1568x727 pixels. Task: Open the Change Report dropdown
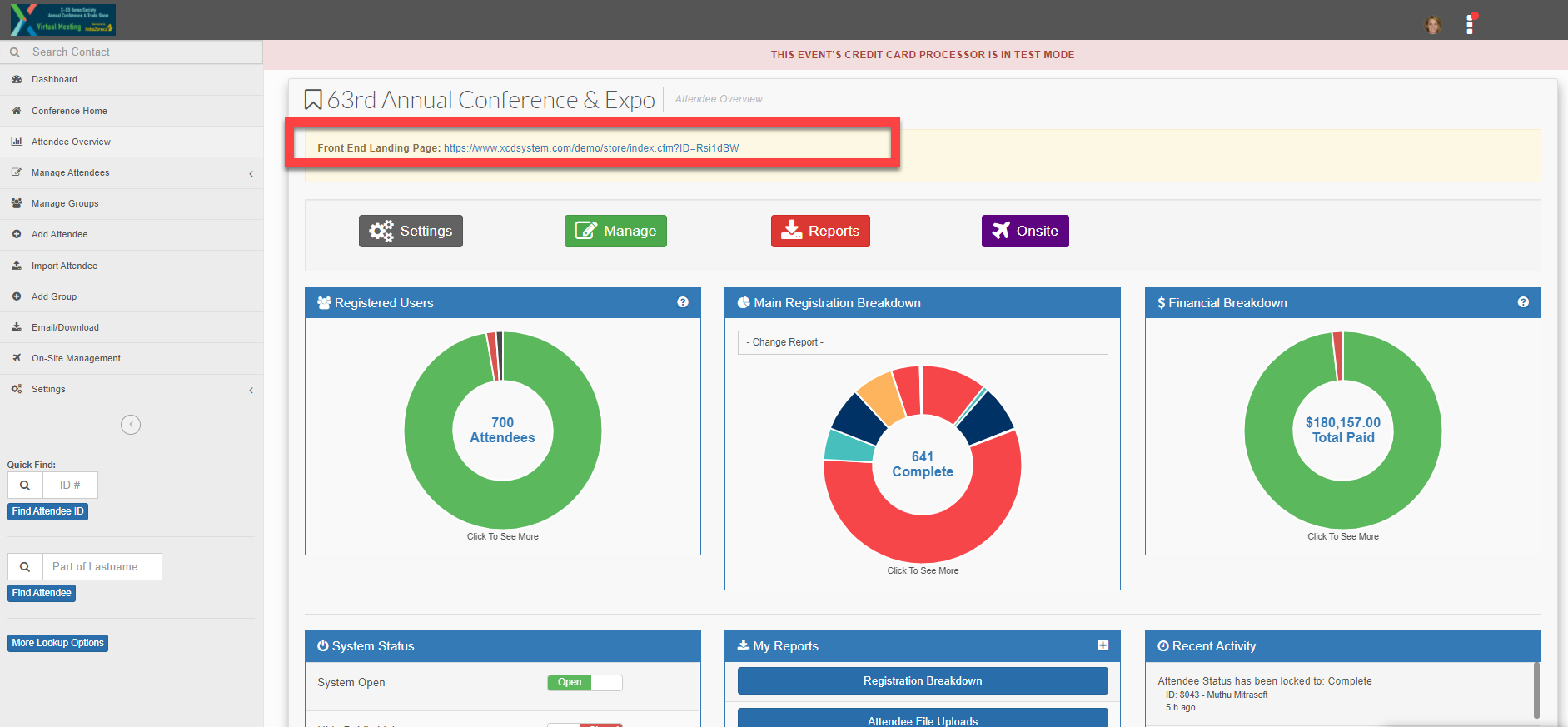click(x=923, y=342)
